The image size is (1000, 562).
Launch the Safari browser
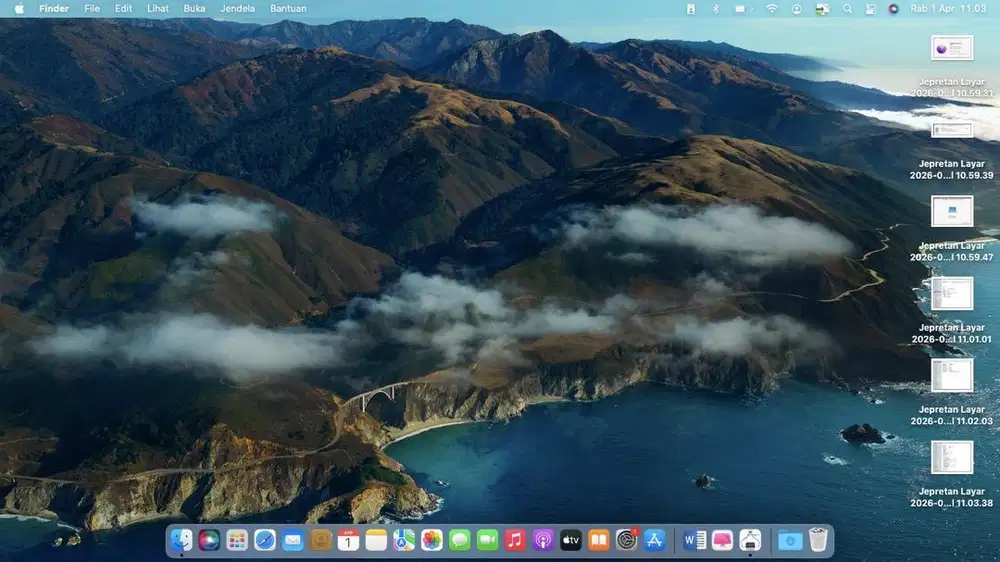click(x=265, y=540)
